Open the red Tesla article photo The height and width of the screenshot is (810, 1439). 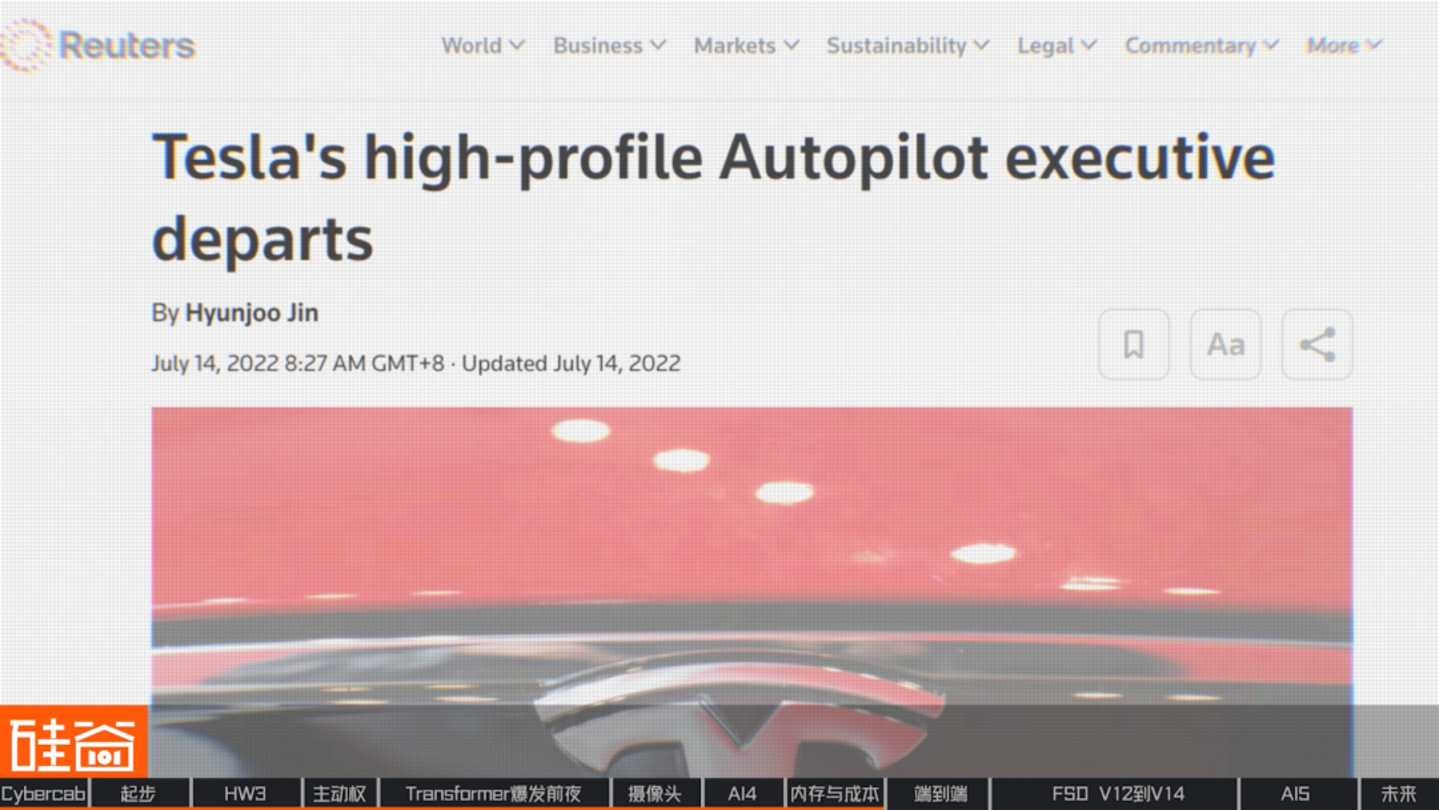752,592
